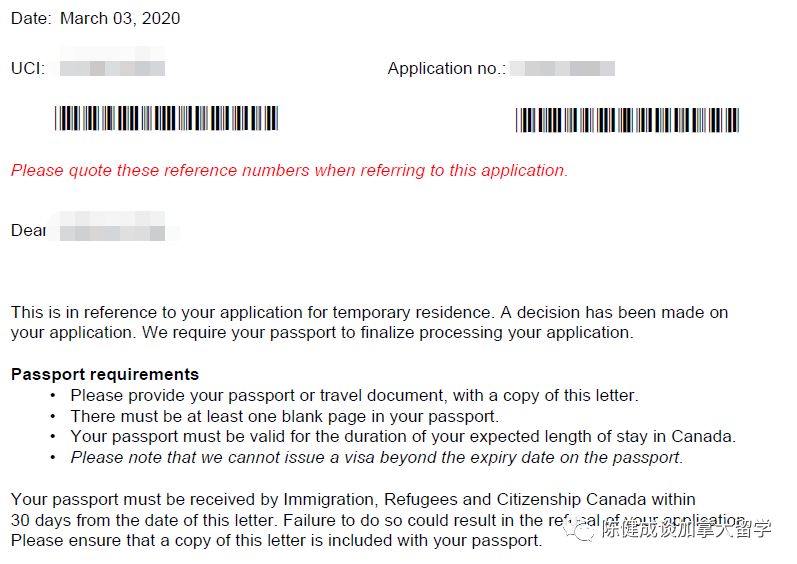797x564 pixels.
Task: Click the barcode under the UCI number
Action: [x=166, y=119]
